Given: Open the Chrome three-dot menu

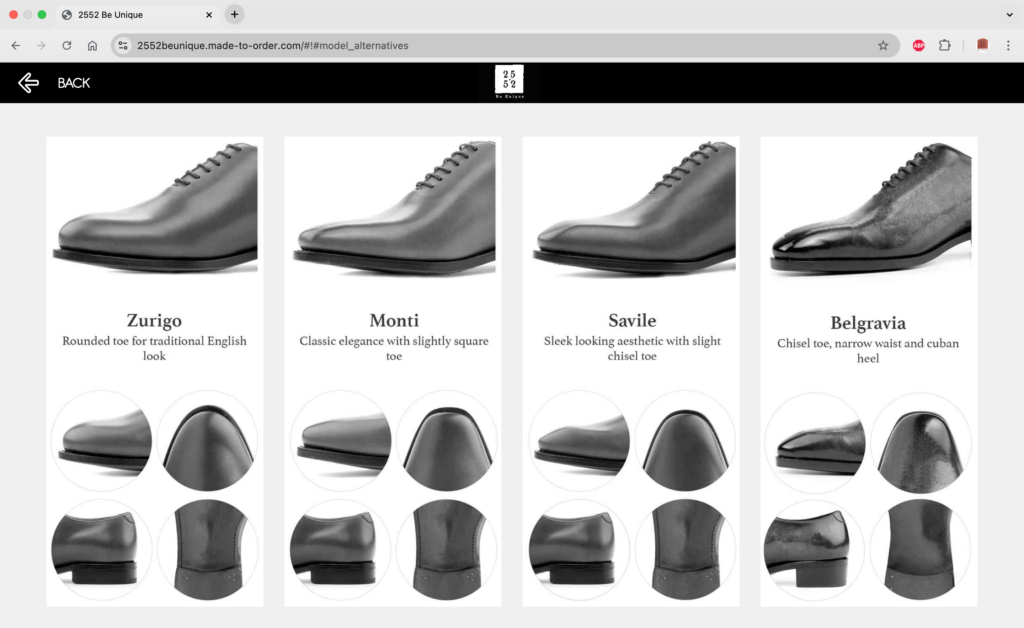Looking at the screenshot, I should (x=1007, y=45).
